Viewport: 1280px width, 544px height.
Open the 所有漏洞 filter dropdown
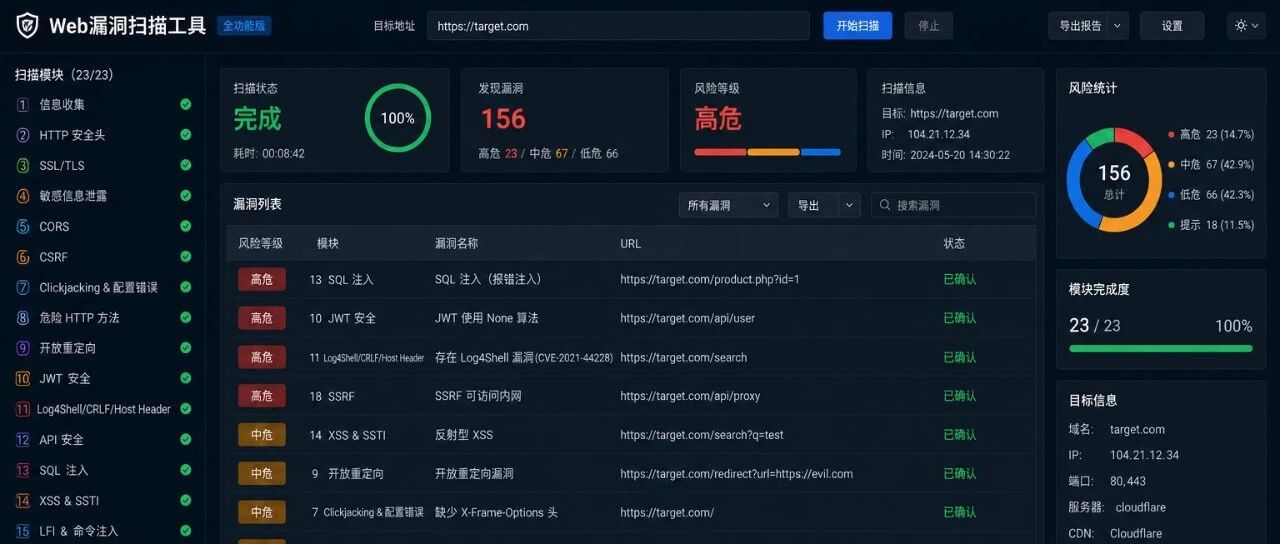pyautogui.click(x=728, y=205)
